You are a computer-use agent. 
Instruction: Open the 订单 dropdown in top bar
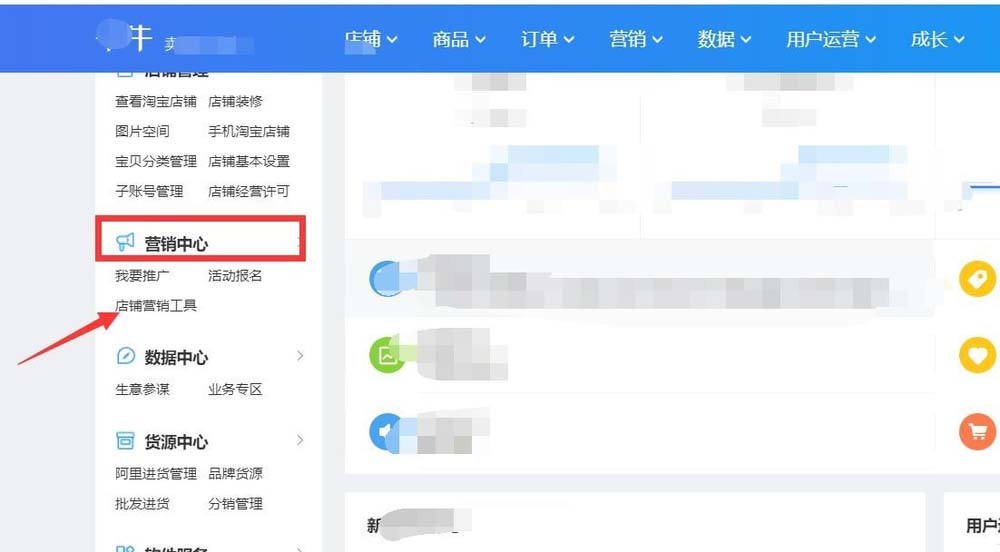pos(547,40)
